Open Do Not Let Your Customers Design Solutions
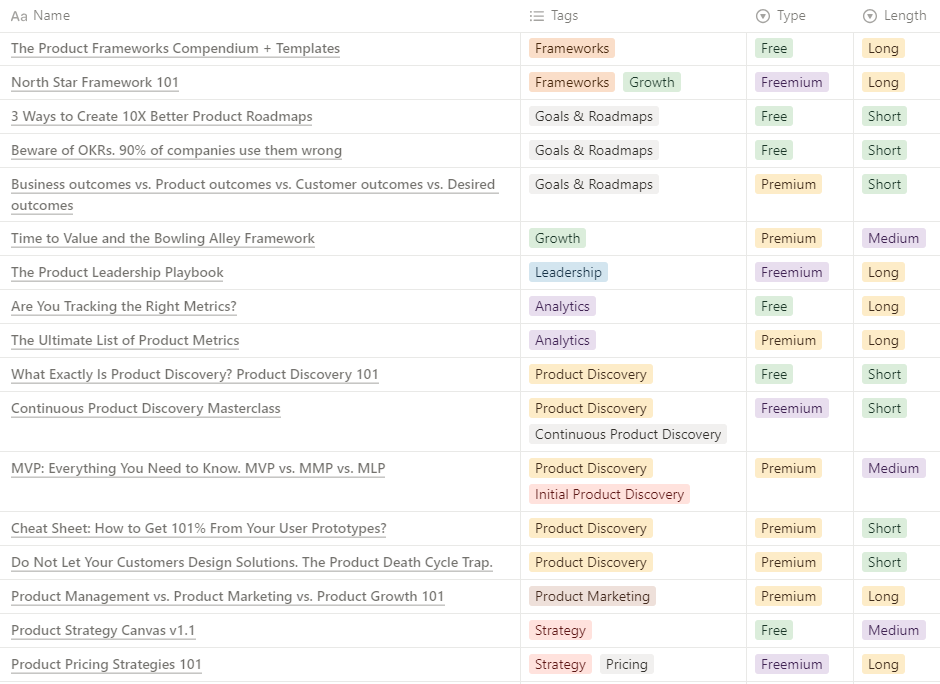The height and width of the screenshot is (684, 940). (252, 563)
